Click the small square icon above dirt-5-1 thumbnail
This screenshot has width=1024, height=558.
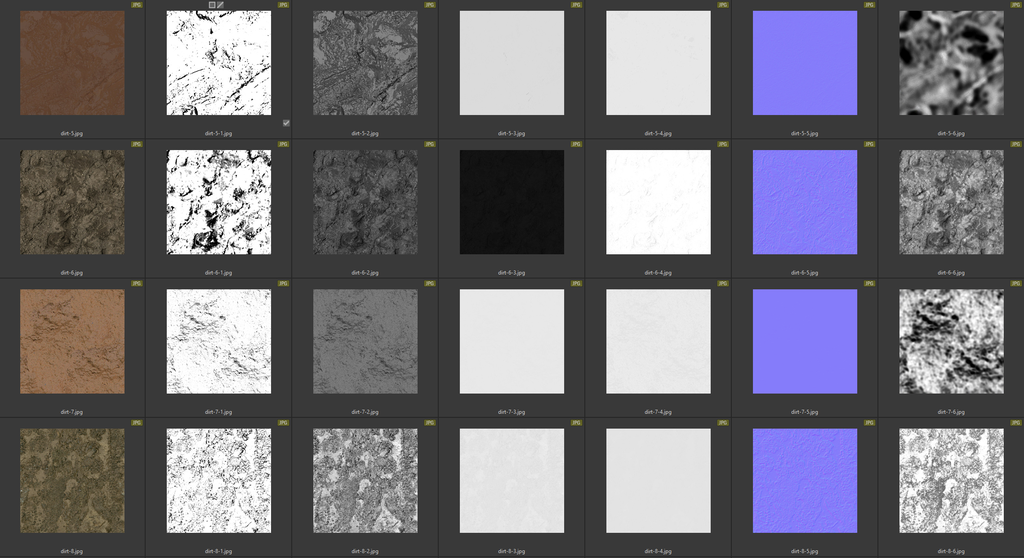(x=212, y=5)
